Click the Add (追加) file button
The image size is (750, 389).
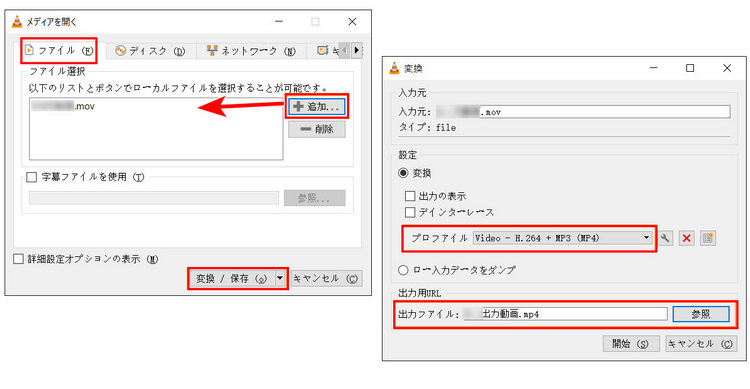[x=317, y=106]
